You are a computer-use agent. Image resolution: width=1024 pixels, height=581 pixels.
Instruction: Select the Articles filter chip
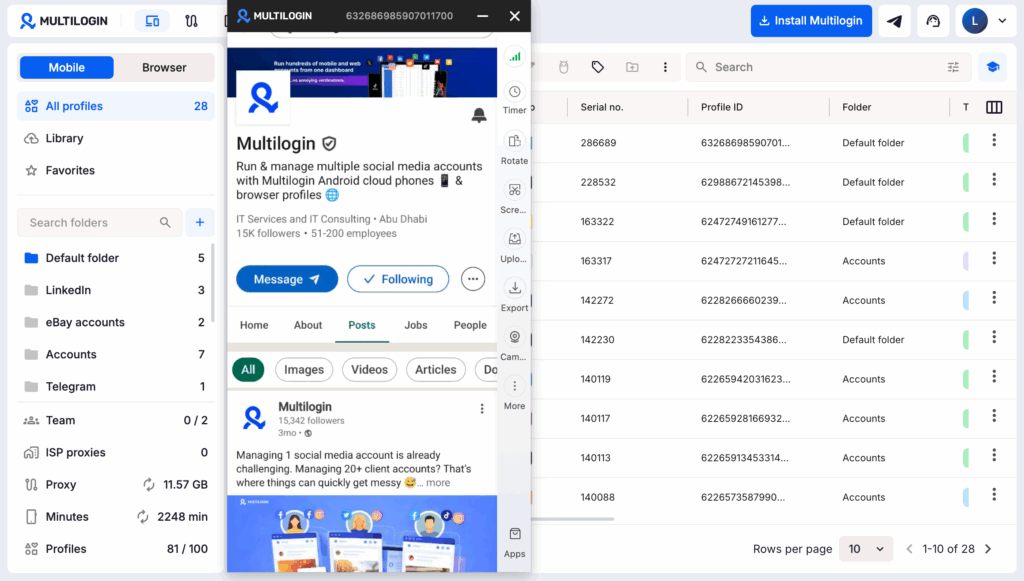pos(436,369)
